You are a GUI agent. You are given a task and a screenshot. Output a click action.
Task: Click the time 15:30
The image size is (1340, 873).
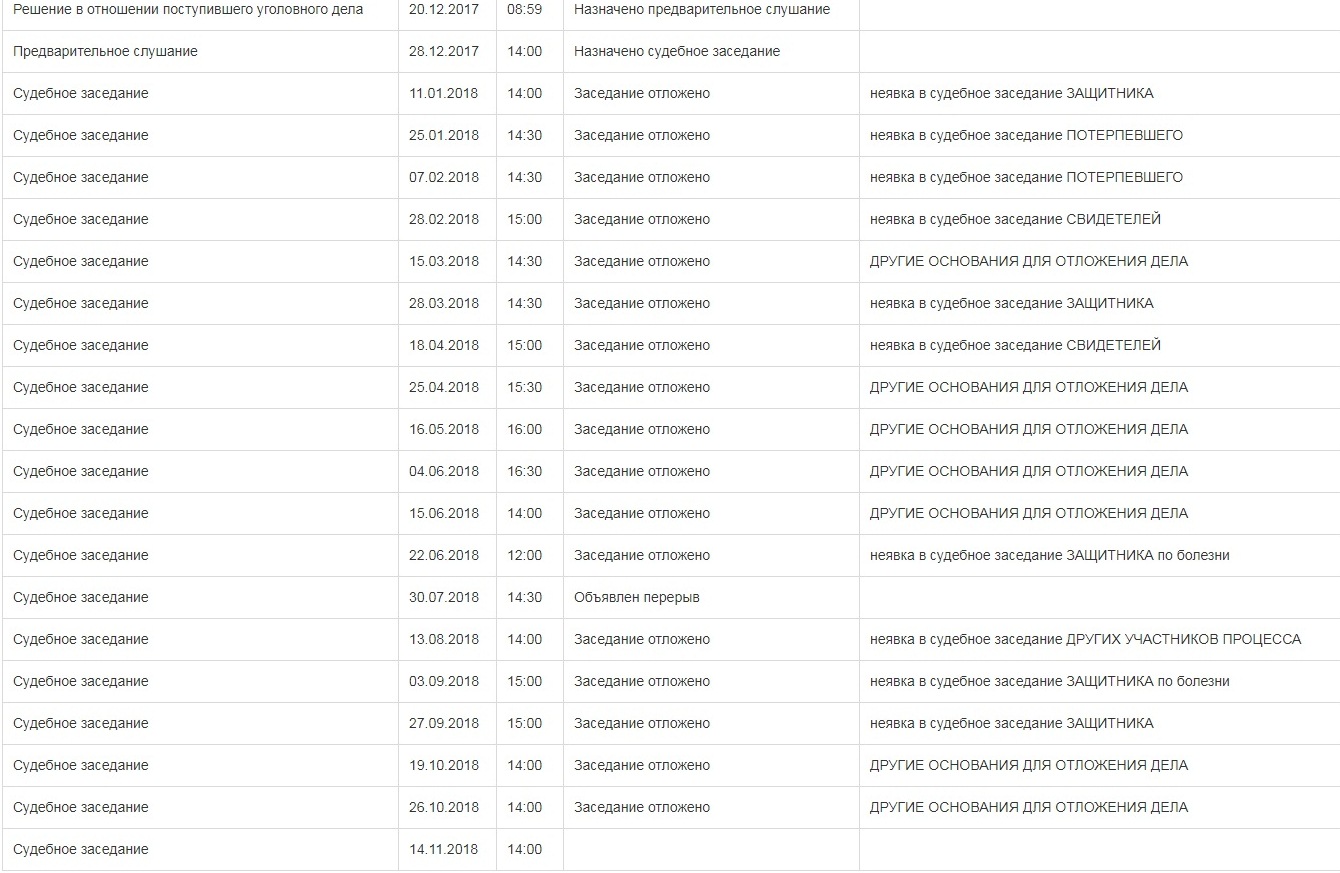524,387
